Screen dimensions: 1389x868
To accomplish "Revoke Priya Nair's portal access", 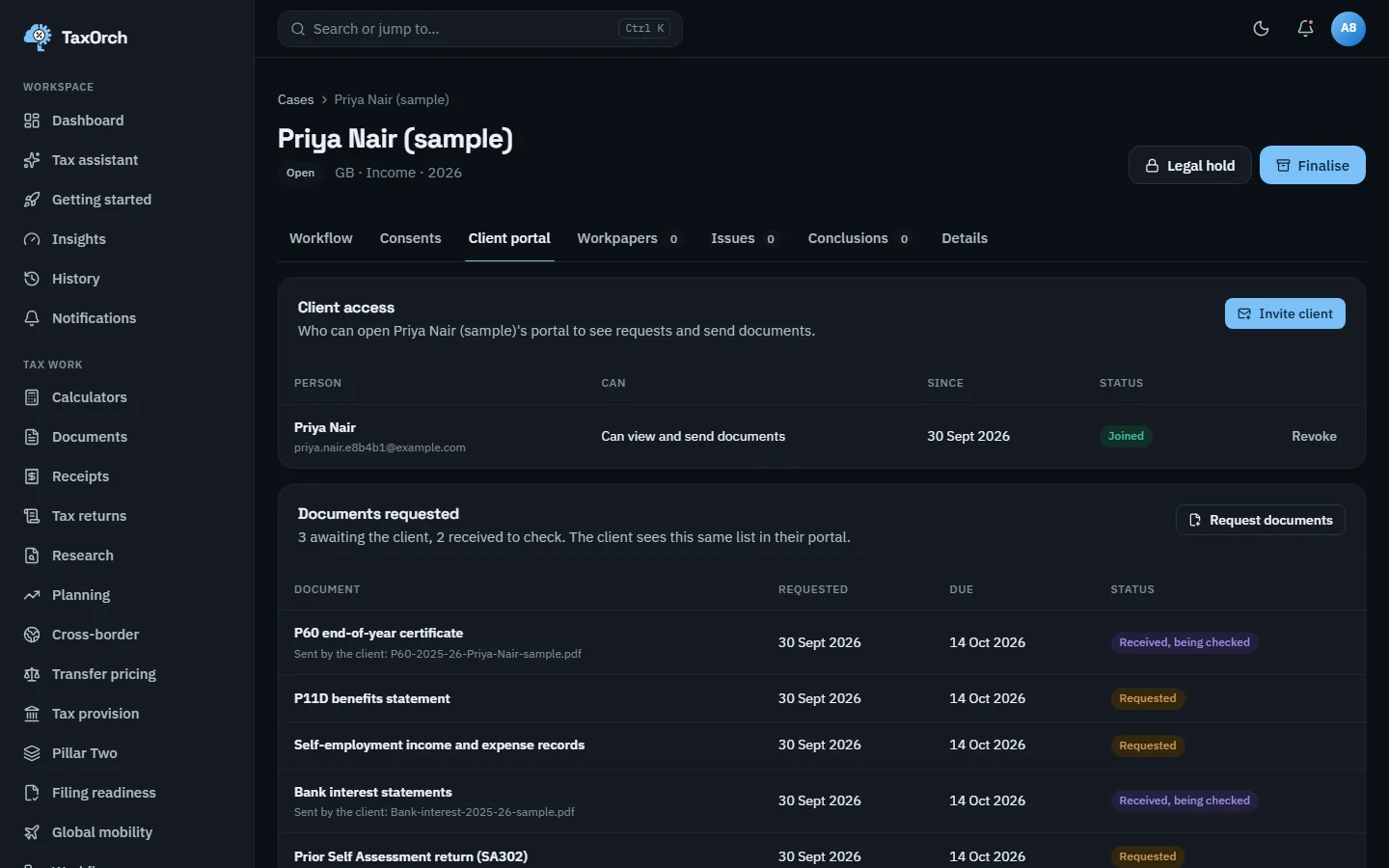I will point(1314,436).
